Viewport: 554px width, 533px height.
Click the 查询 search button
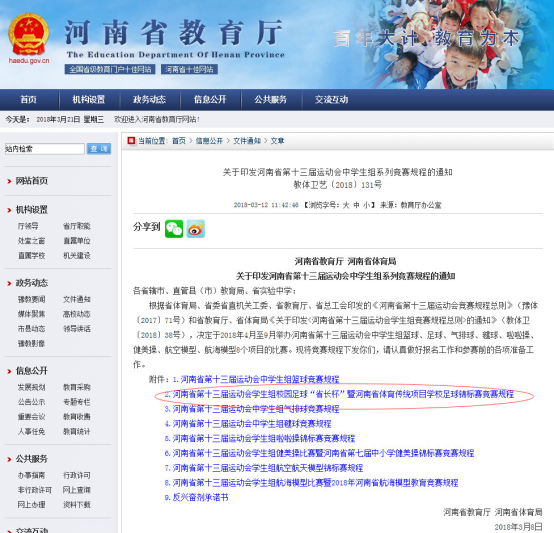(x=99, y=149)
